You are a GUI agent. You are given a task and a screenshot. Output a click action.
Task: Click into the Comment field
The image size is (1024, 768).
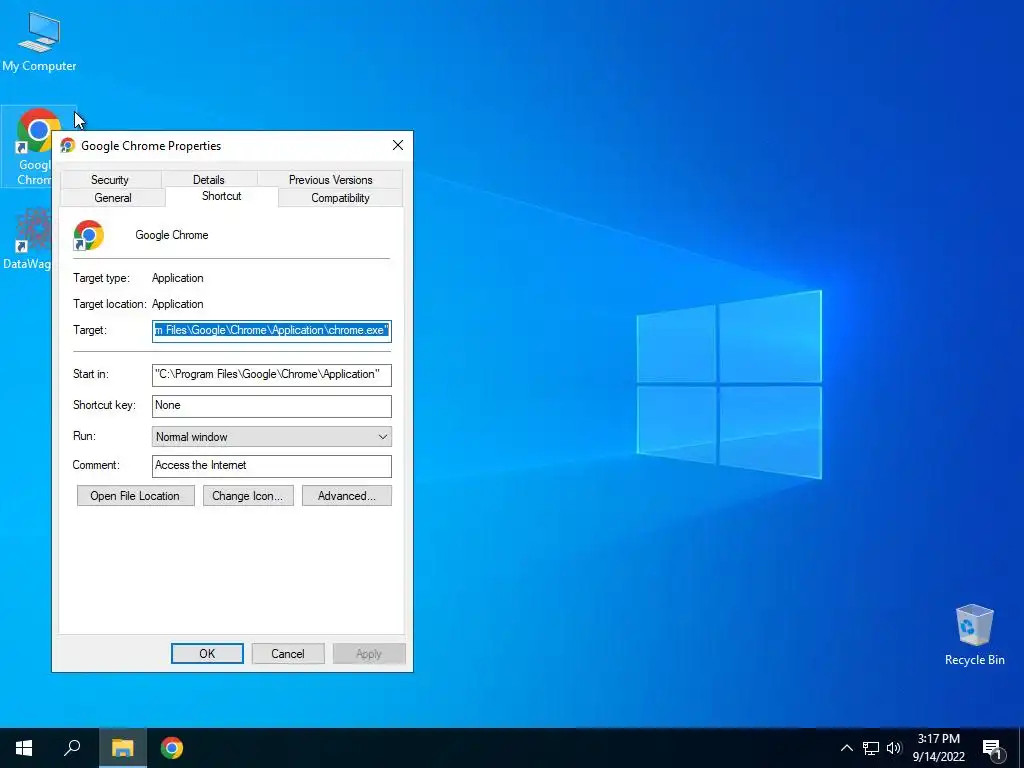[272, 466]
